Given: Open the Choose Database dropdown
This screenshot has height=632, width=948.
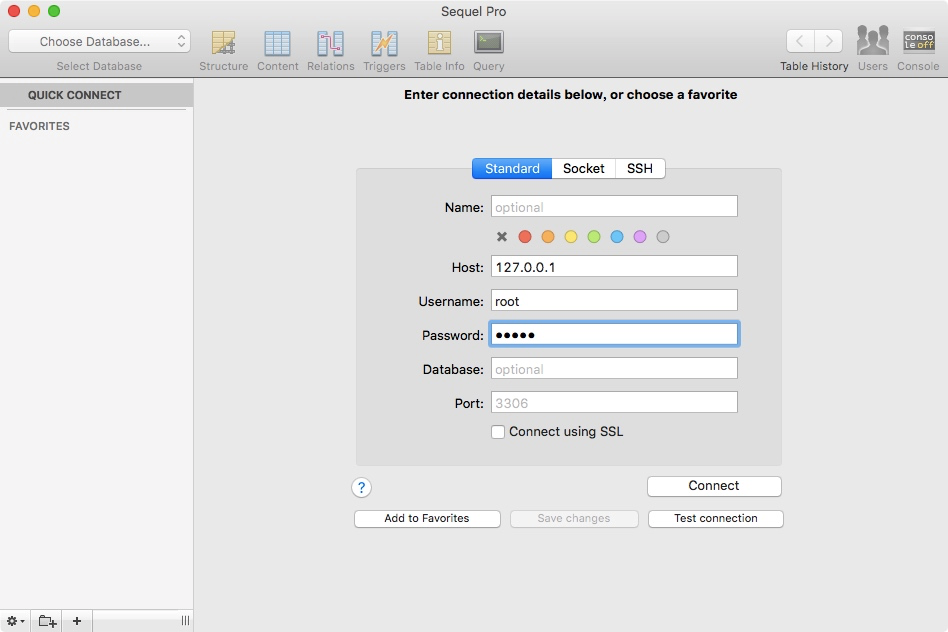Looking at the screenshot, I should 99,42.
